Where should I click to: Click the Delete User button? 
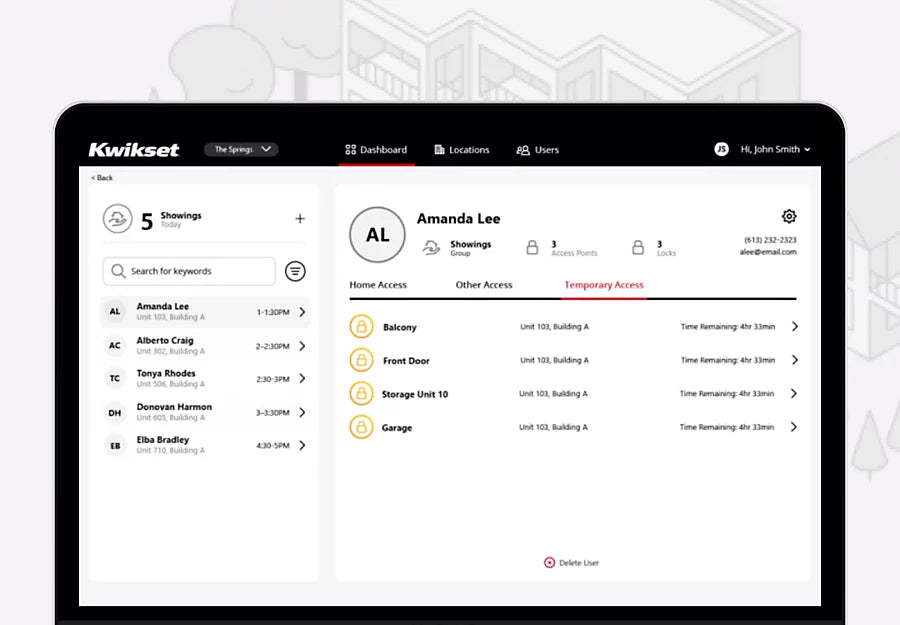point(571,562)
